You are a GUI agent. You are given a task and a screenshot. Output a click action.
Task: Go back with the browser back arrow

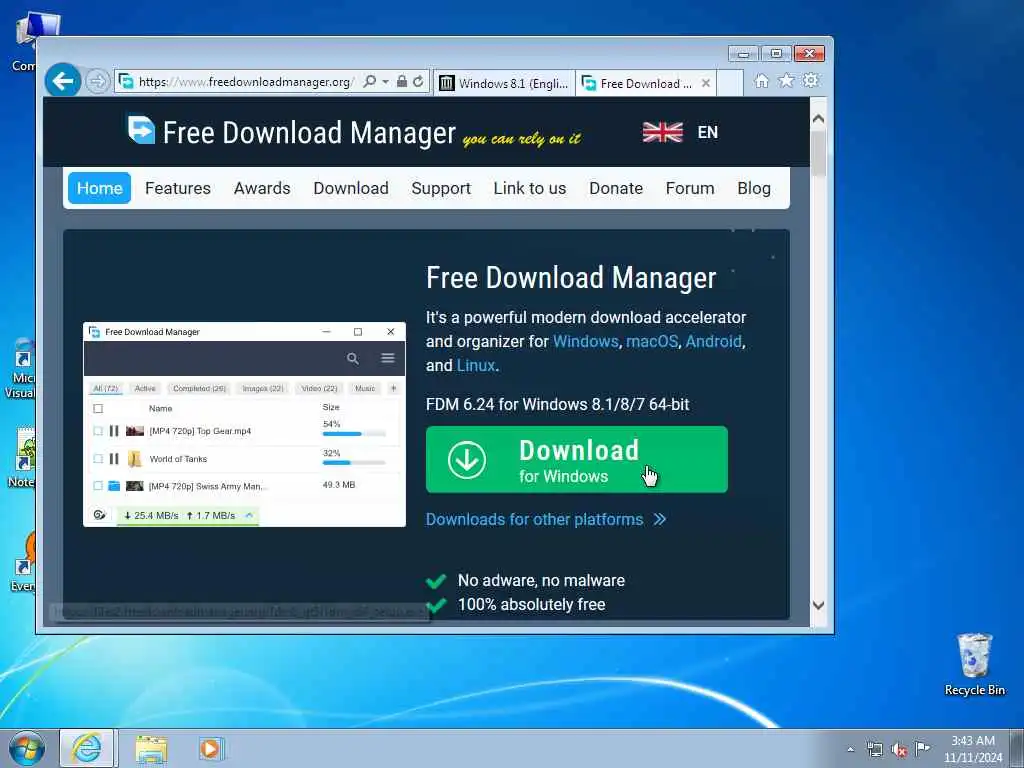click(x=63, y=81)
